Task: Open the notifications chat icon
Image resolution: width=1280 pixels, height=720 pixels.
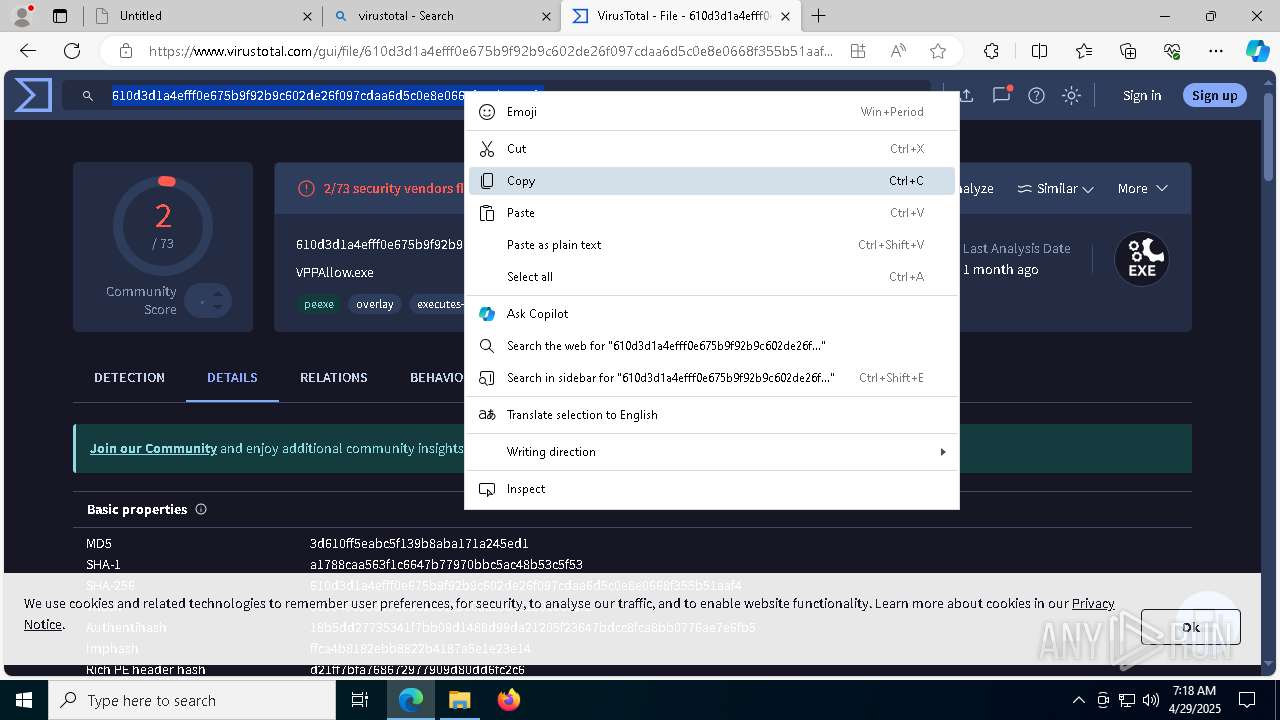Action: coord(1001,95)
